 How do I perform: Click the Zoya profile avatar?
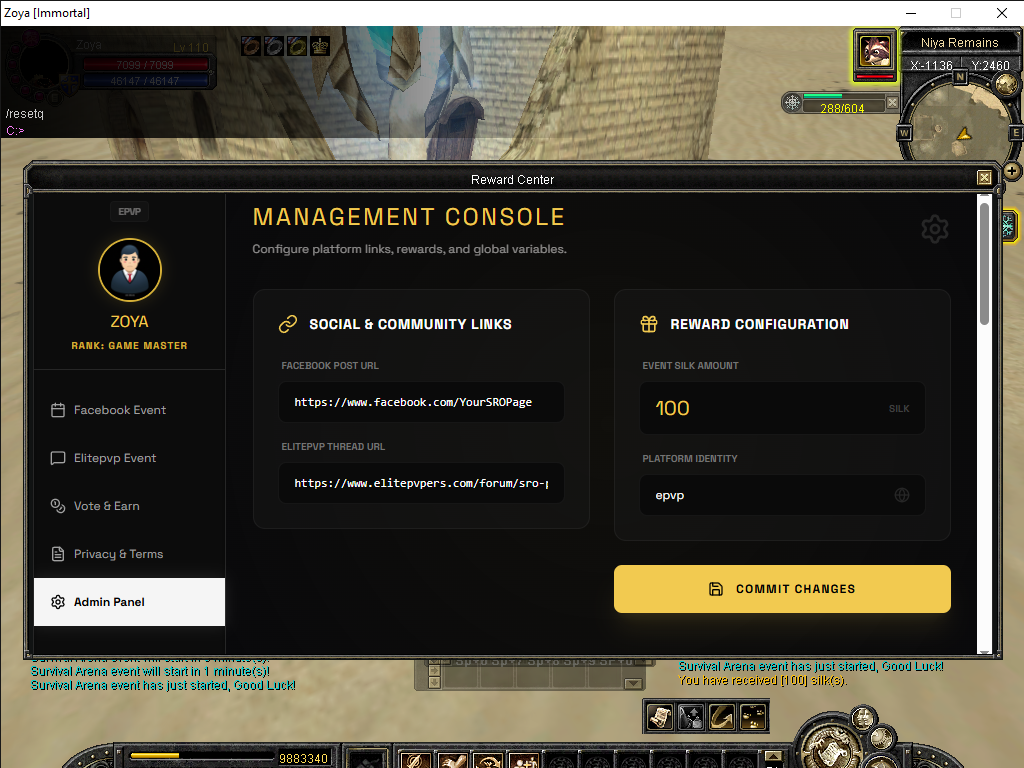point(130,270)
